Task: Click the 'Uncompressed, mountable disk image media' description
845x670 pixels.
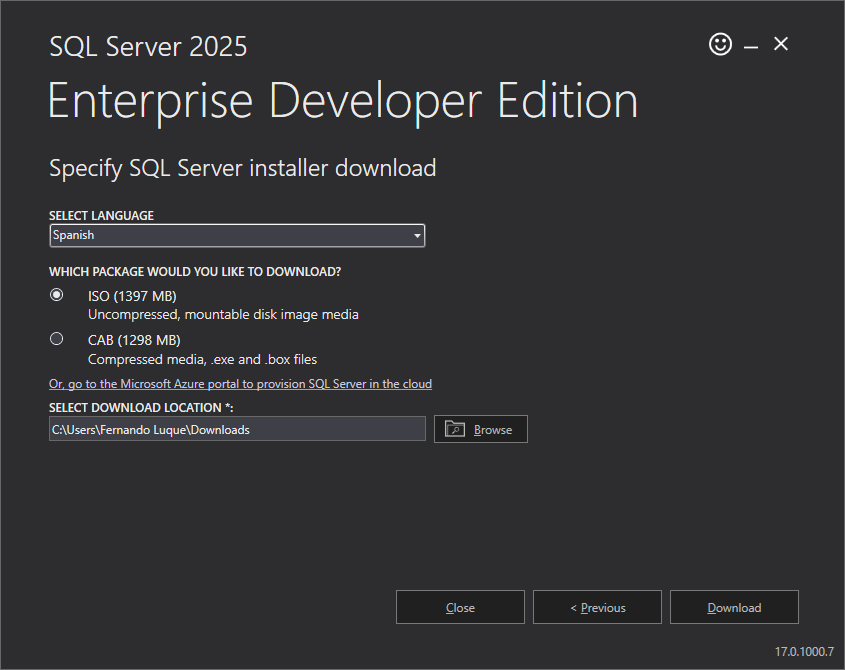Action: coord(223,314)
